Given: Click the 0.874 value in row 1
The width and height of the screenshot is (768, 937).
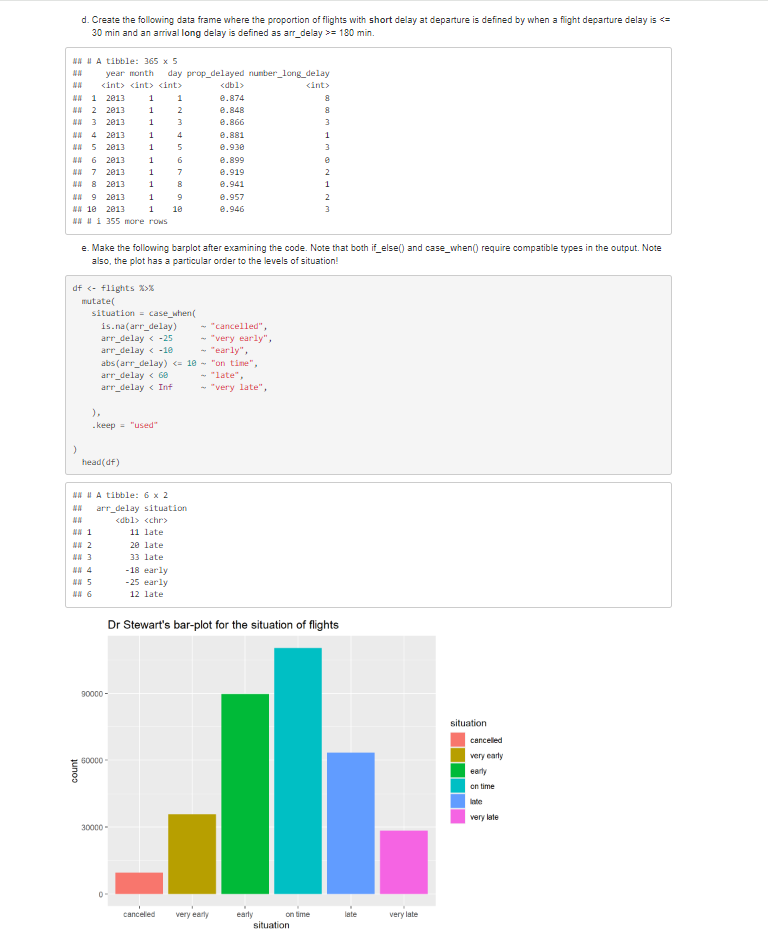Looking at the screenshot, I should click(x=232, y=98).
